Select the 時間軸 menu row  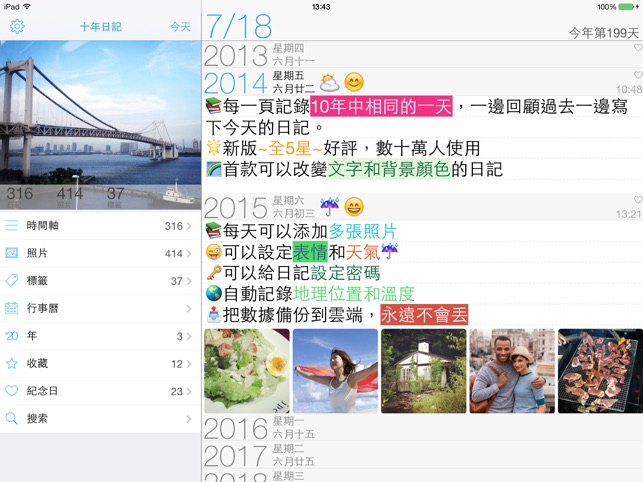(100, 226)
